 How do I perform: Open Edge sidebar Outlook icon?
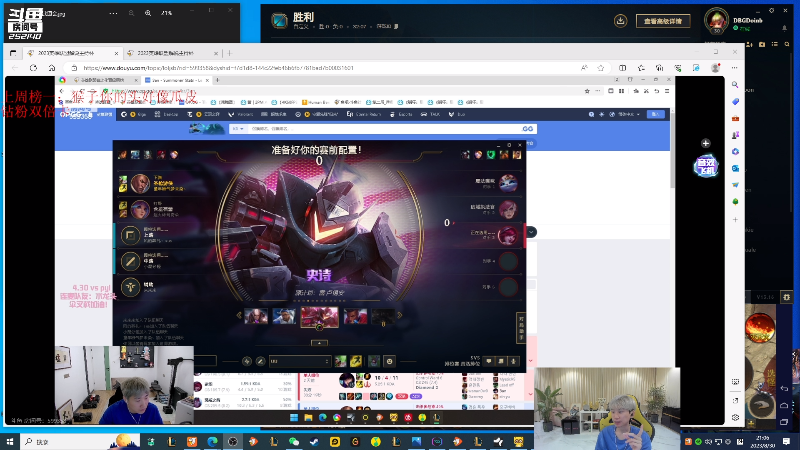[x=735, y=168]
